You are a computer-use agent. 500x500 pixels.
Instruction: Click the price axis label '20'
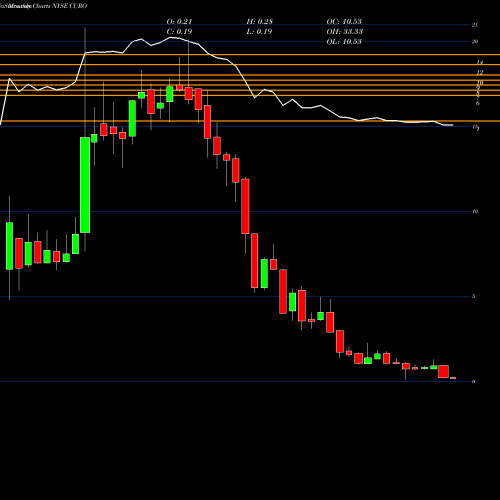click(x=475, y=41)
